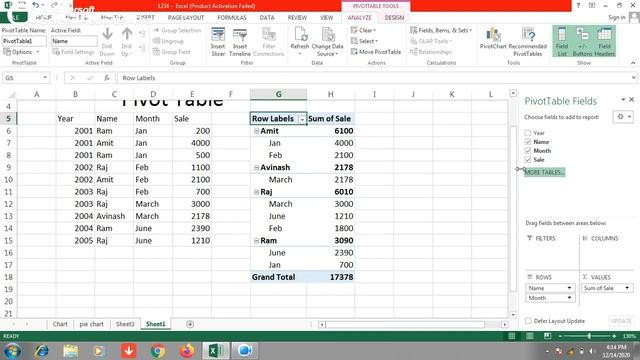Open the Tools gear in PivotTable Fields
The height and width of the screenshot is (360, 640).
623,117
